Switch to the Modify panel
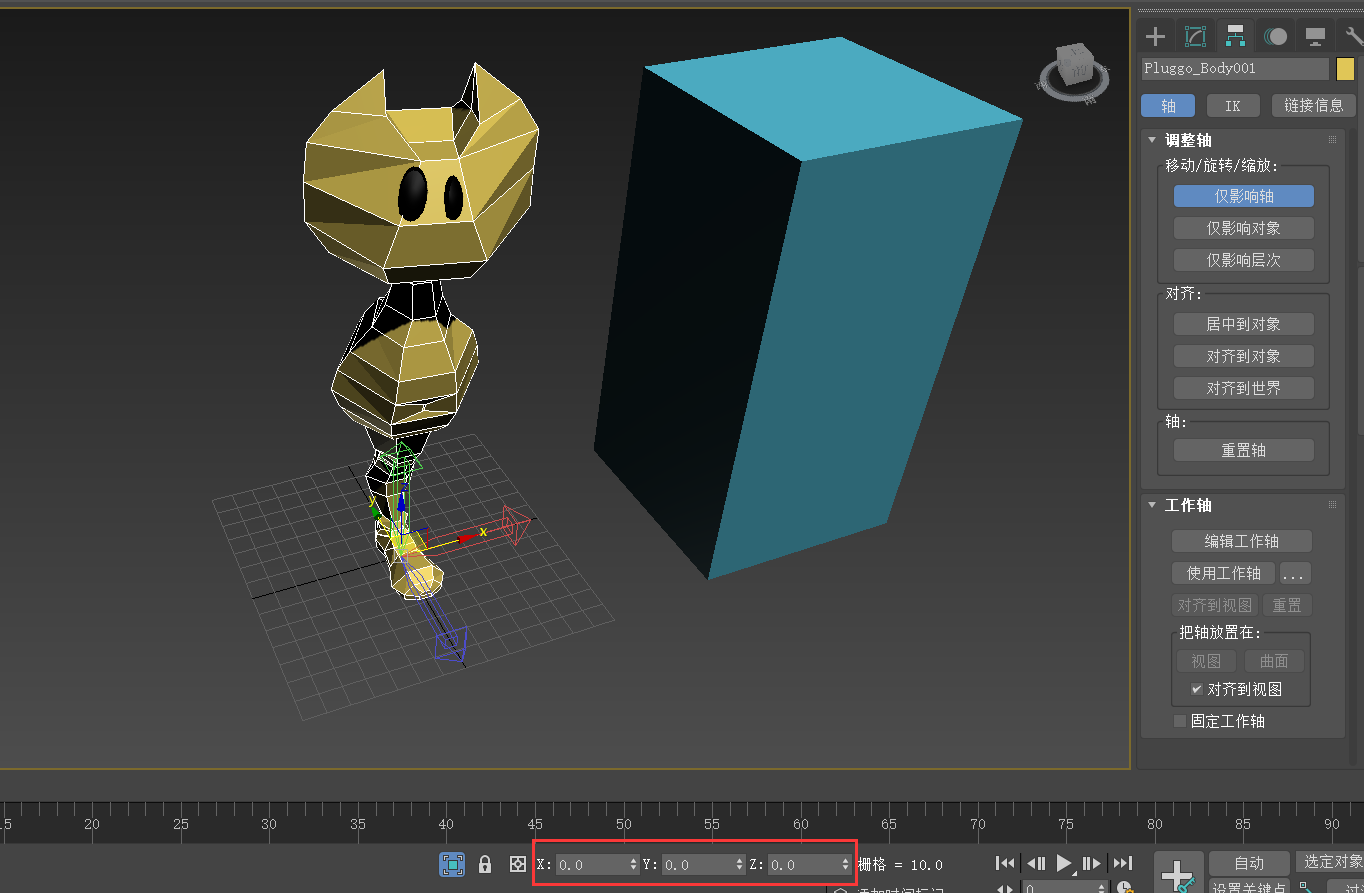The image size is (1364, 893). tap(1194, 35)
